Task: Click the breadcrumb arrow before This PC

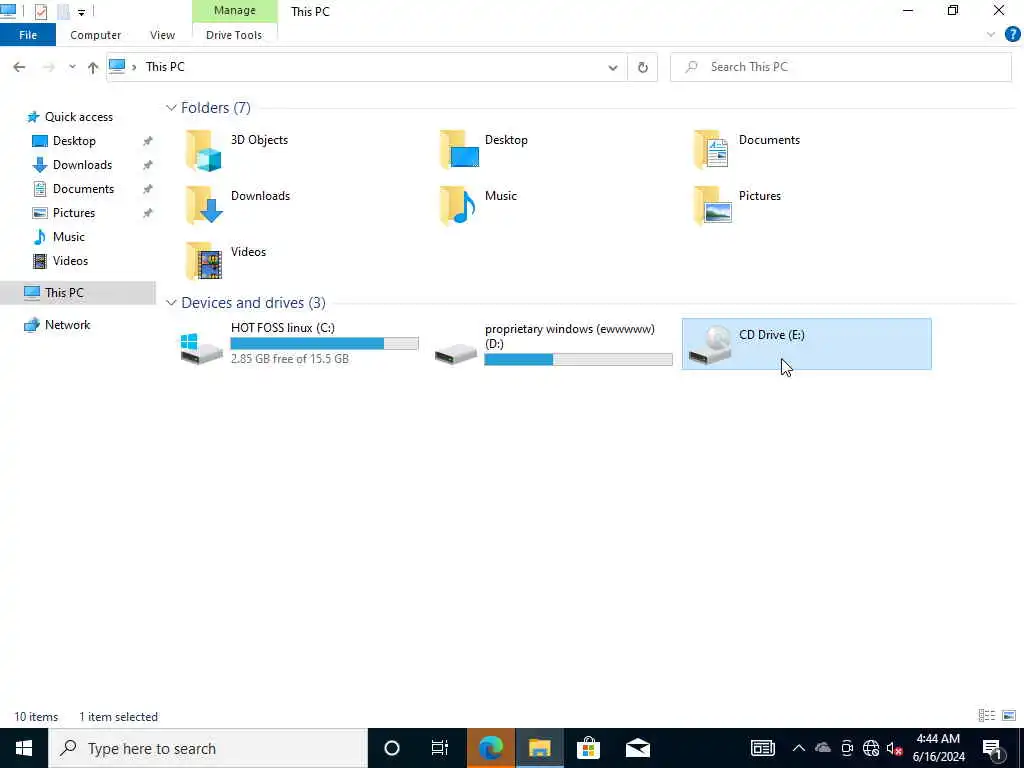Action: 134,67
